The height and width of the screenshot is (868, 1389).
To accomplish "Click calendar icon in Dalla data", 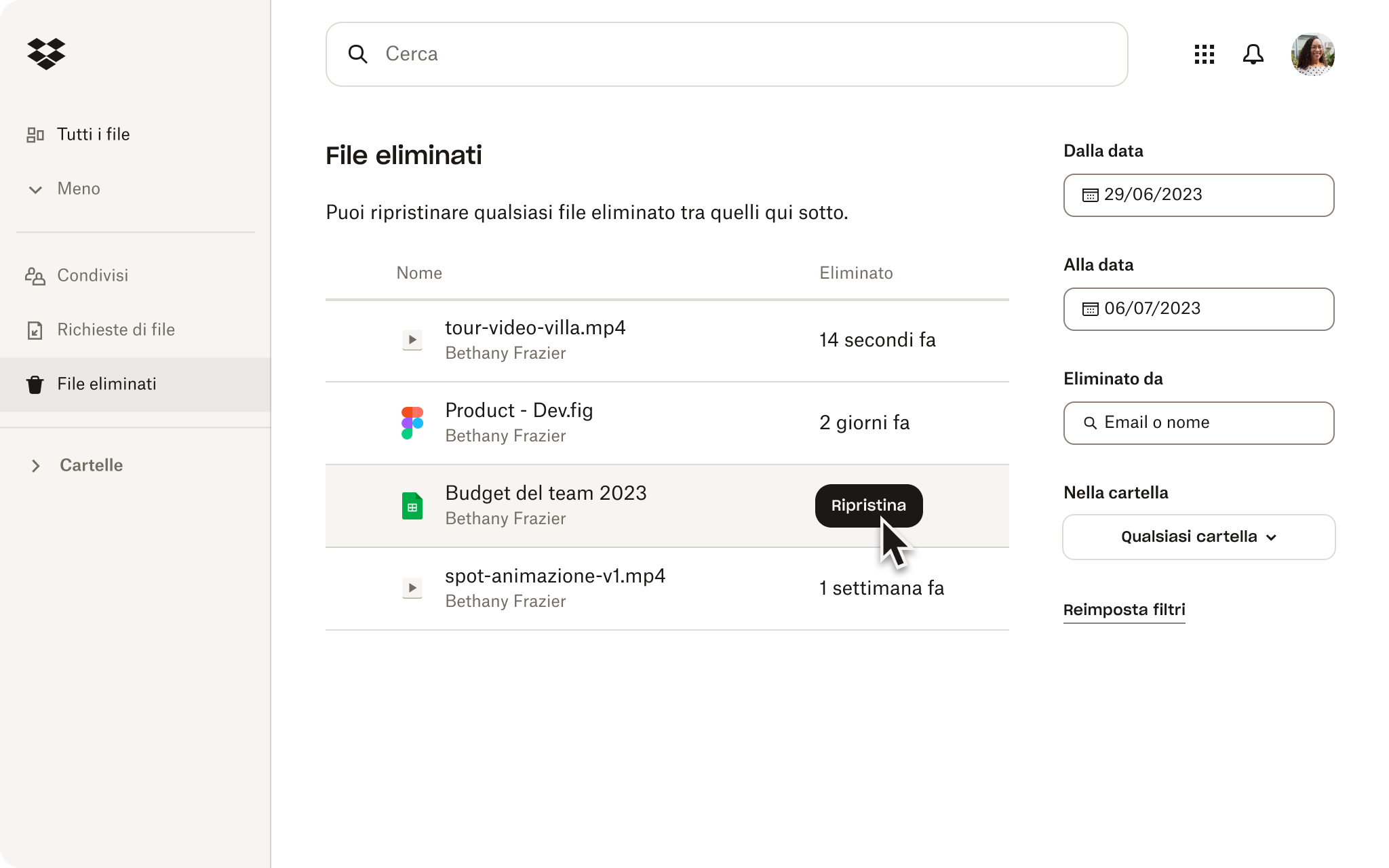I will pos(1090,195).
